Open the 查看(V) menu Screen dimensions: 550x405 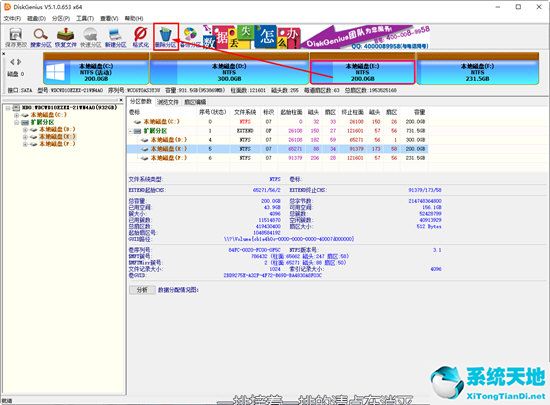click(x=109, y=18)
